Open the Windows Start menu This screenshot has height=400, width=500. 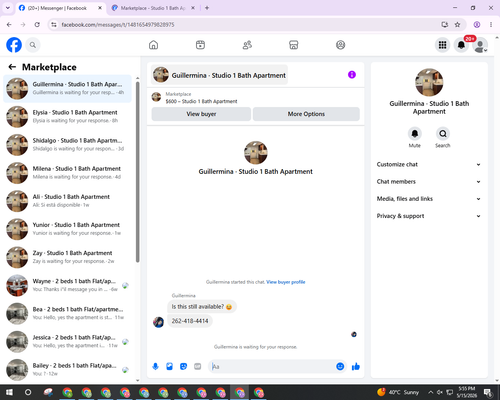[x=9, y=392]
